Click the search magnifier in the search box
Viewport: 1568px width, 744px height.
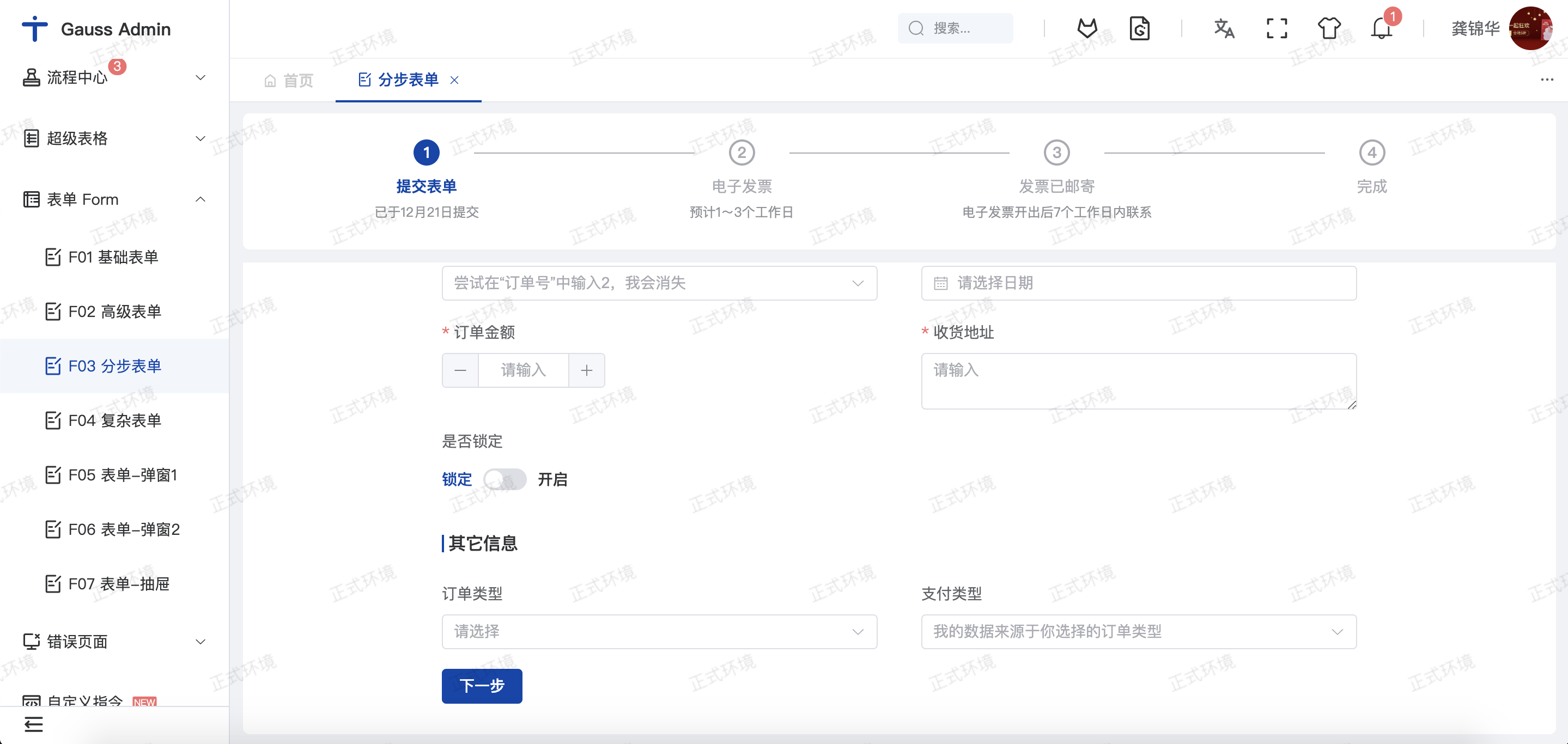coord(916,28)
